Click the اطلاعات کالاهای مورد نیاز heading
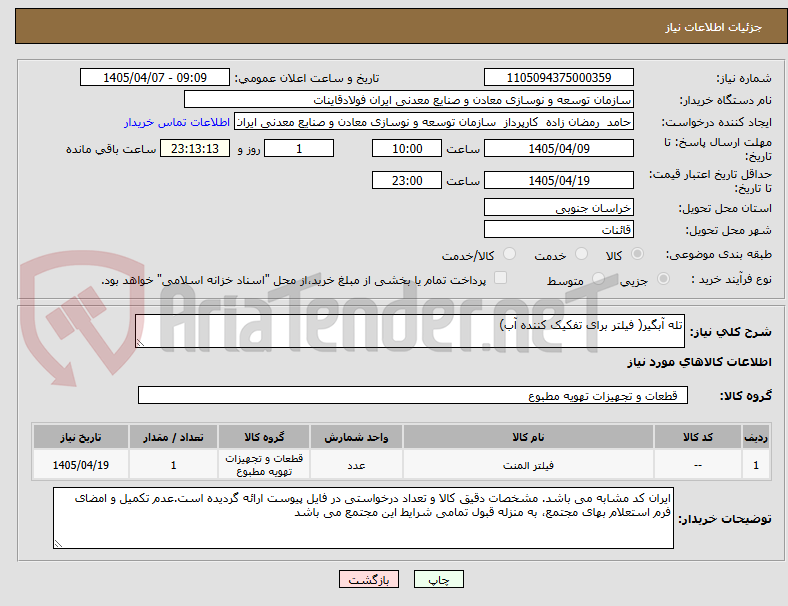Screen dimensions: 788x606 click(699, 362)
